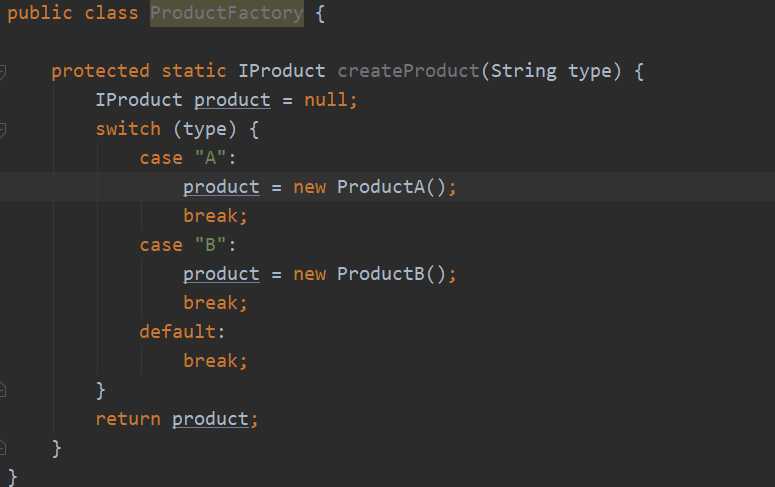Click the createProduct method name
This screenshot has width=775, height=487.
click(408, 71)
